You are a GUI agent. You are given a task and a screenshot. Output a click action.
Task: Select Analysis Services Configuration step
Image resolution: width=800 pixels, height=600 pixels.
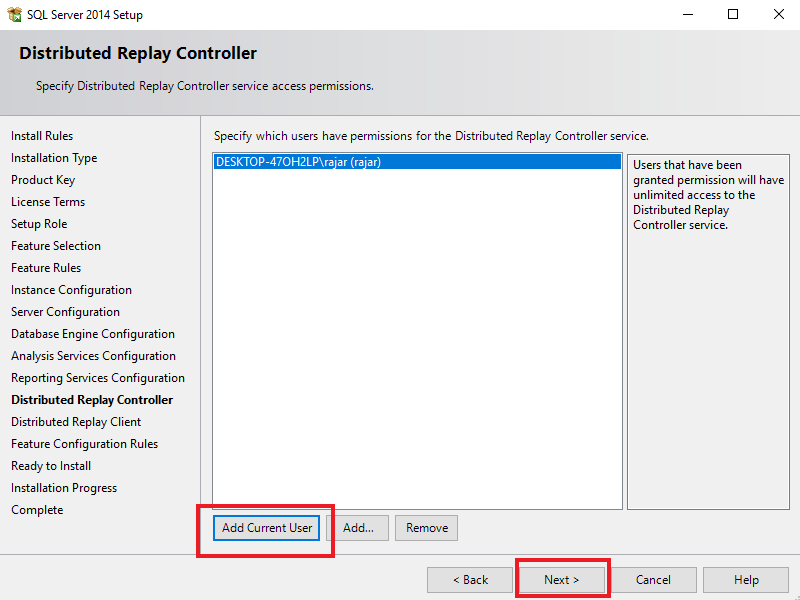pos(93,356)
